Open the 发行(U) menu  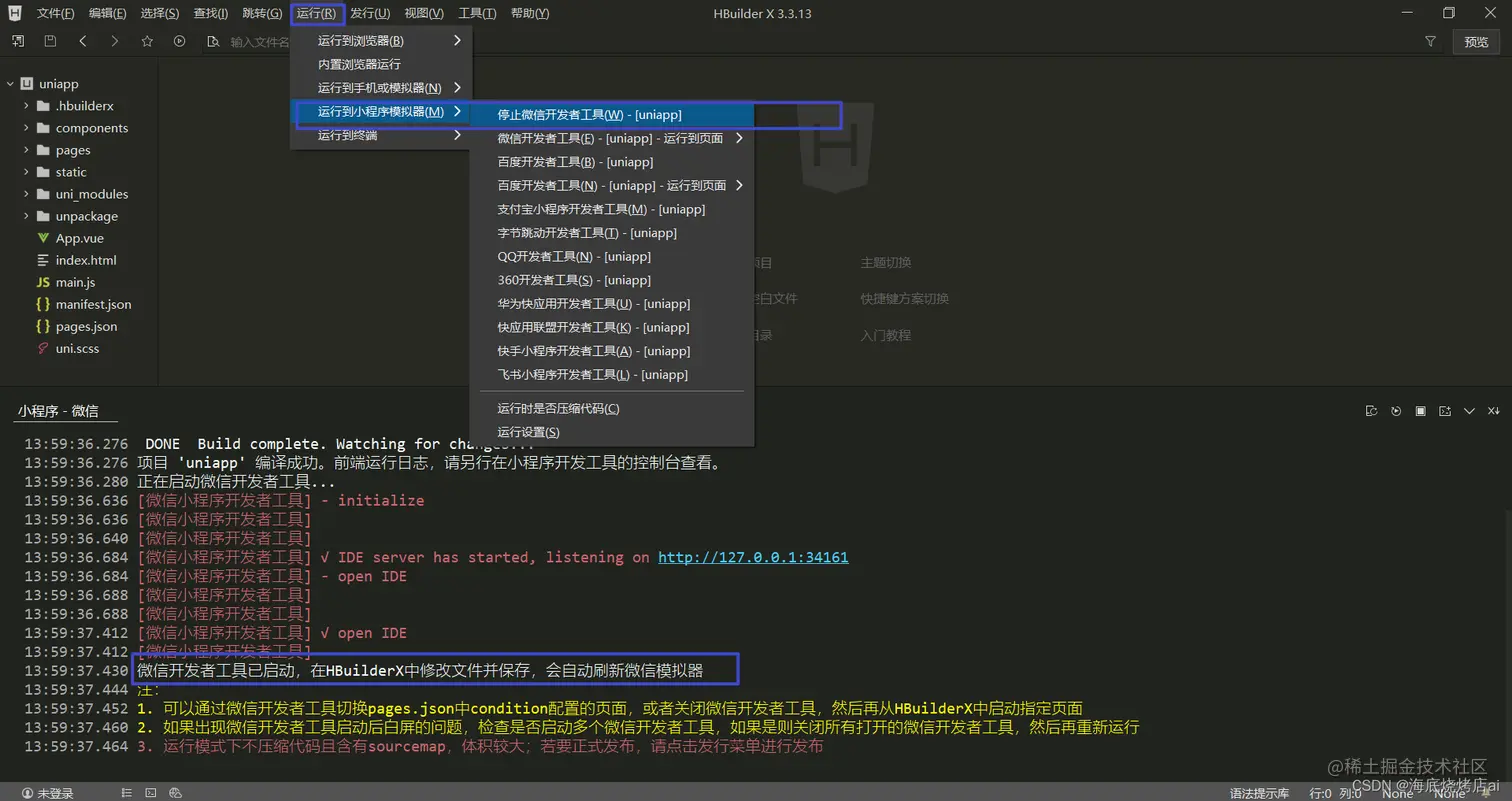click(x=370, y=13)
